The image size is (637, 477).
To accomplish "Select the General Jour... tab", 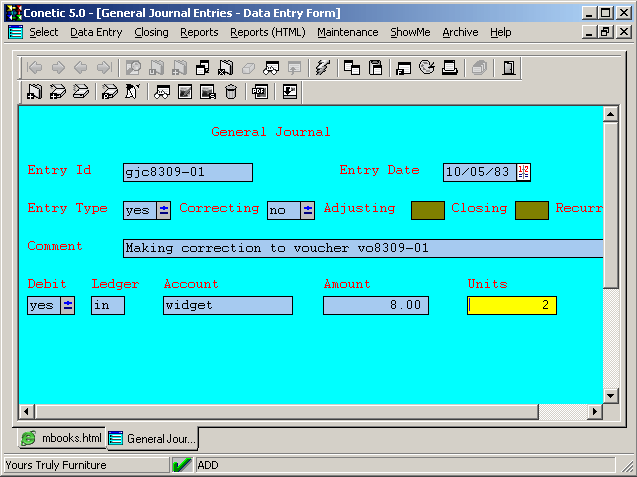I will [154, 438].
